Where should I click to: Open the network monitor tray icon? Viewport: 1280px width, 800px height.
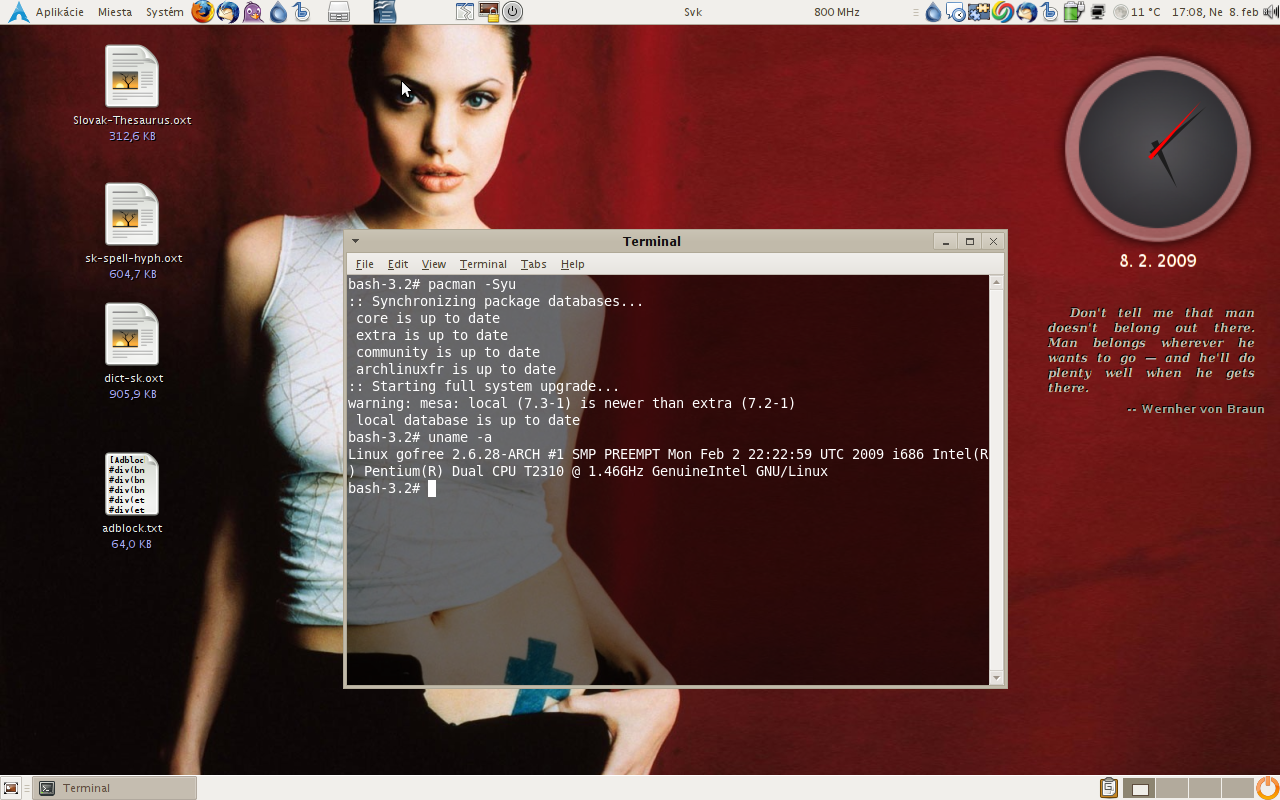point(1098,12)
